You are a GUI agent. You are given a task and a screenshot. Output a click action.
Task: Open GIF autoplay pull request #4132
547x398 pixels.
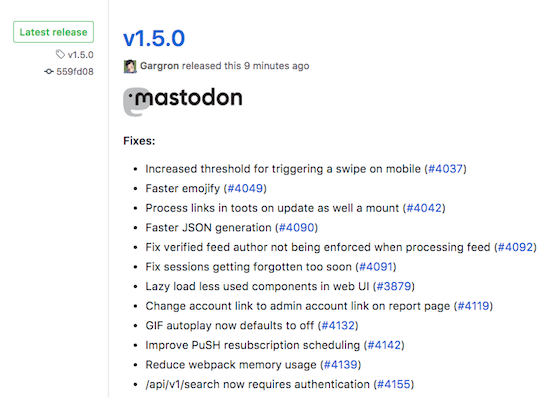click(338, 325)
